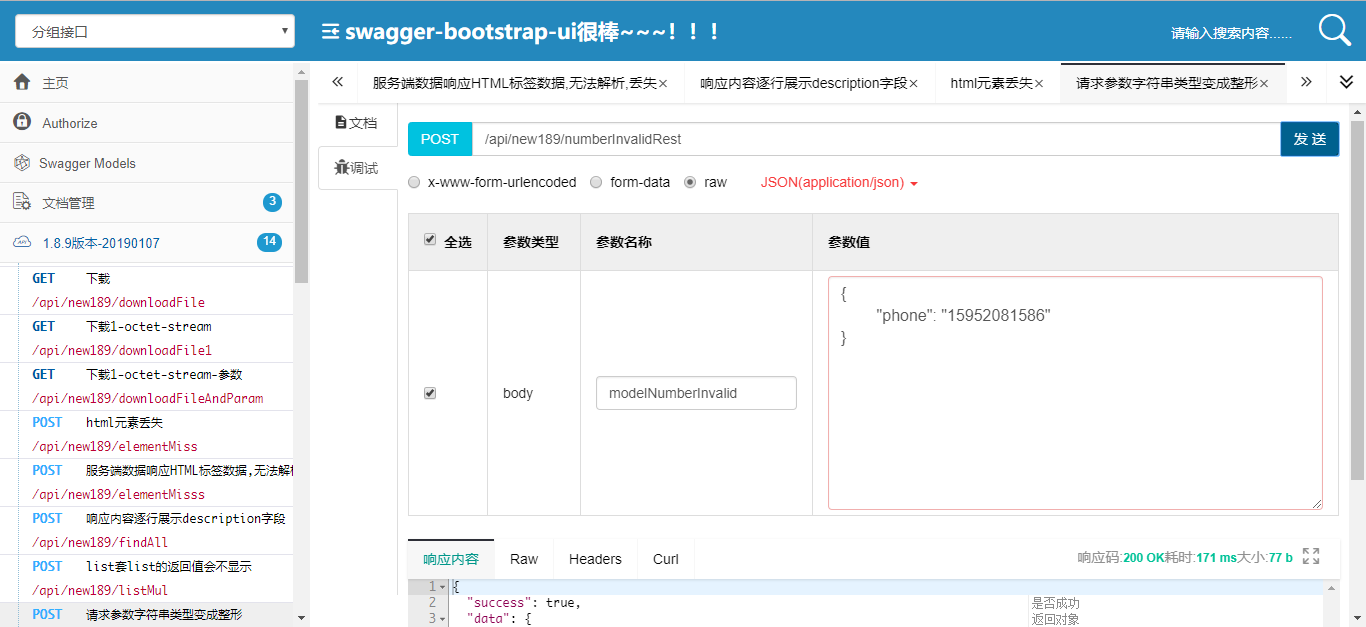The image size is (1366, 627).
Task: Open the Authorize lock item
Action: (69, 123)
